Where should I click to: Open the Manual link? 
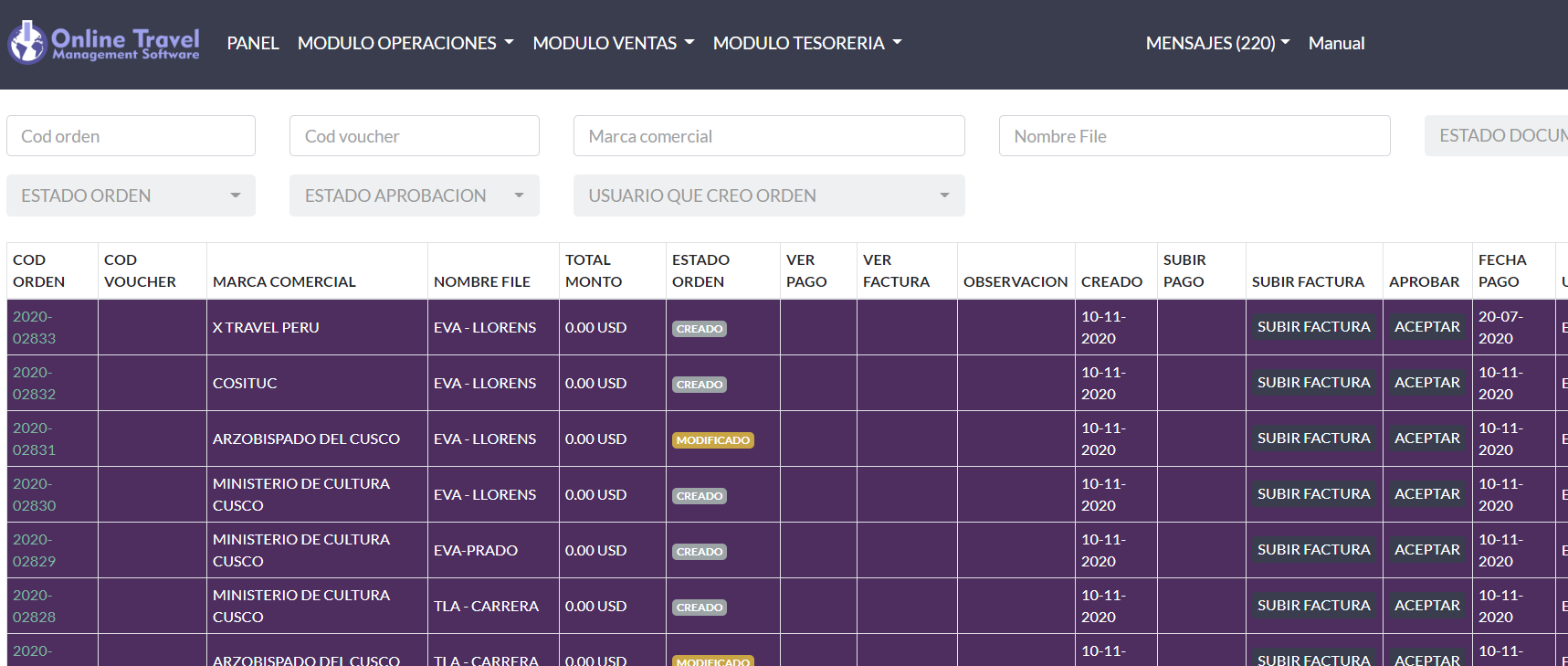[x=1336, y=43]
